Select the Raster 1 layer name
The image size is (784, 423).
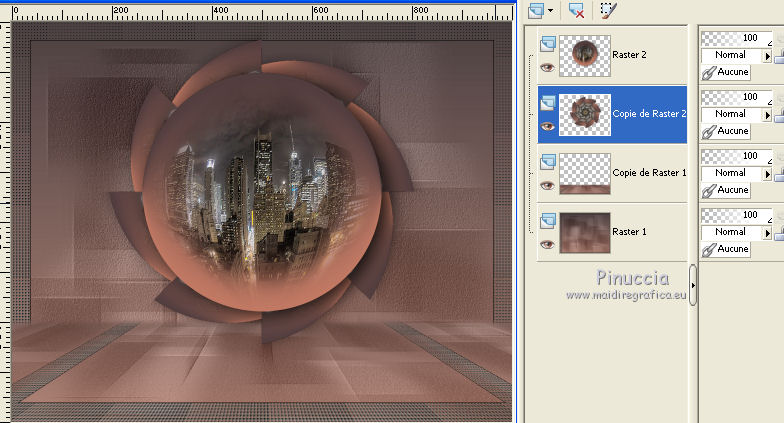click(x=629, y=232)
